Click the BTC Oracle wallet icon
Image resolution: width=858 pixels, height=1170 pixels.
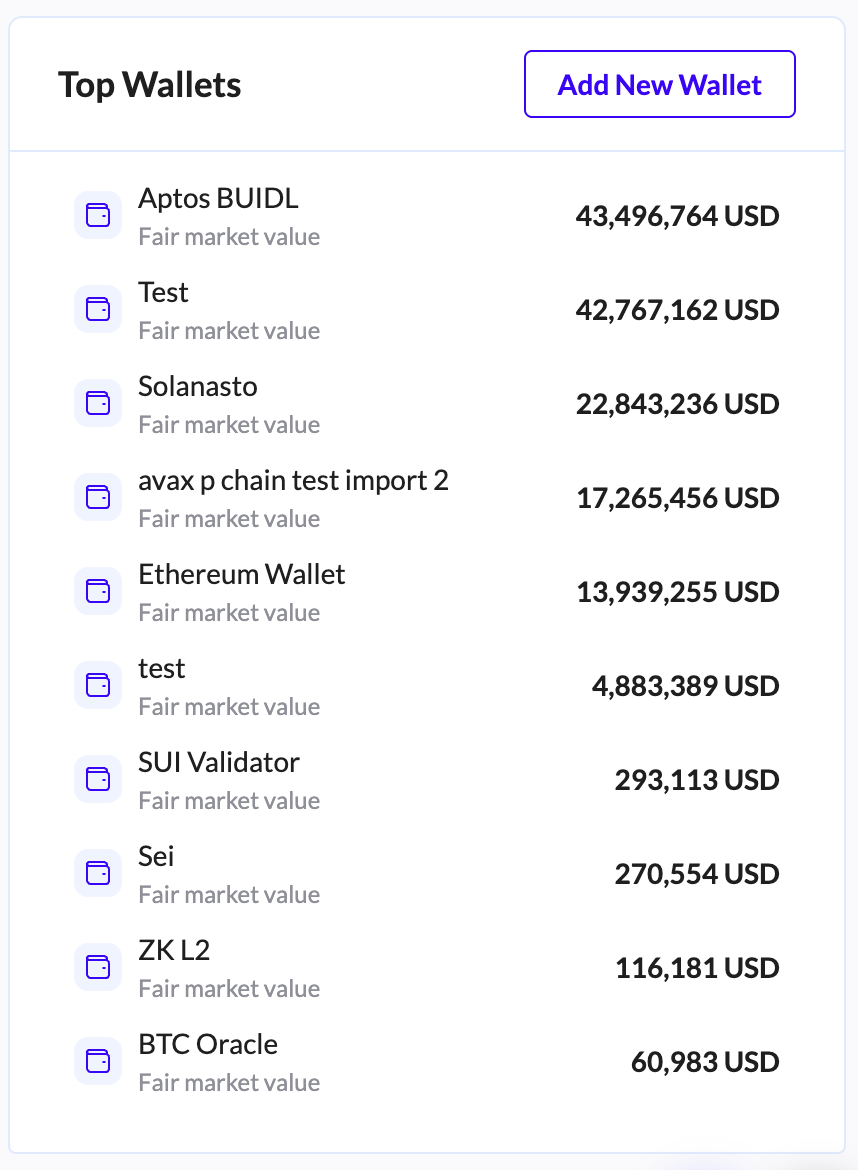98,1062
